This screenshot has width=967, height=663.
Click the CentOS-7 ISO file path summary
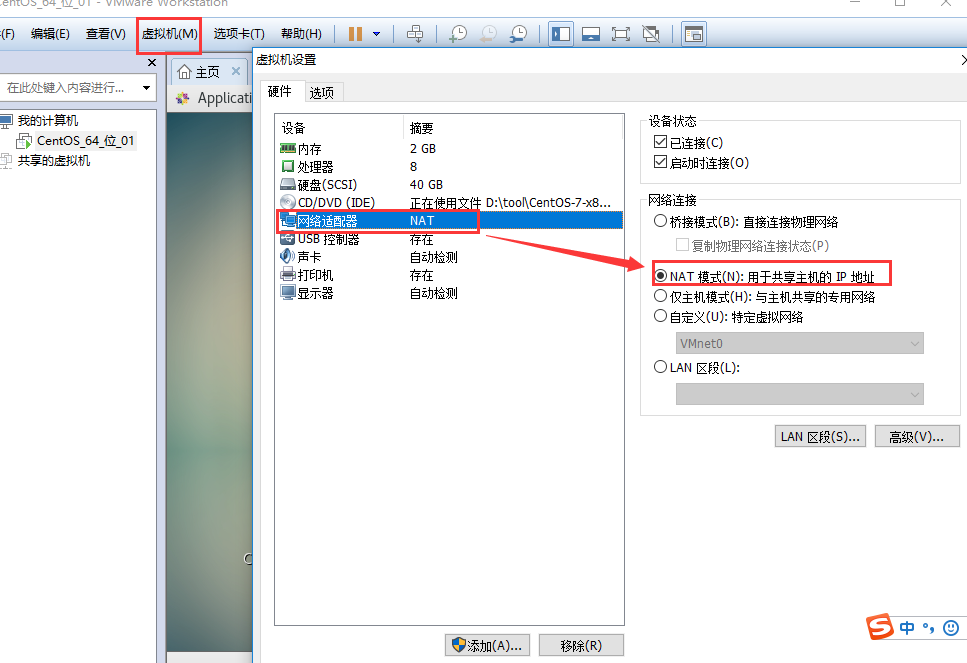510,202
